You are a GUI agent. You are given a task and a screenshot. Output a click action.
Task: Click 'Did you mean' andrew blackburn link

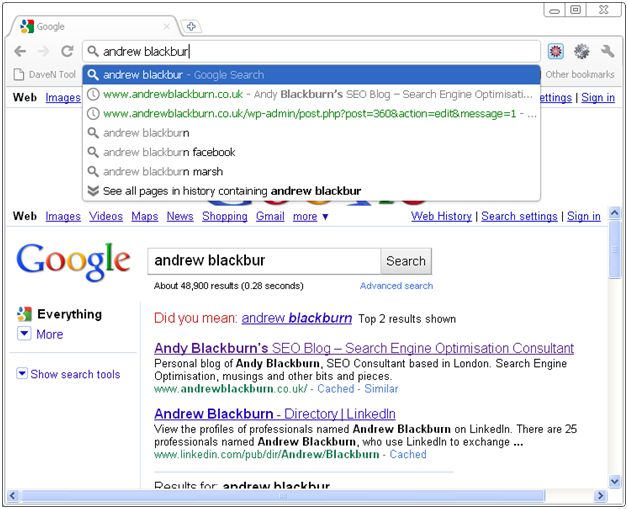click(x=296, y=318)
